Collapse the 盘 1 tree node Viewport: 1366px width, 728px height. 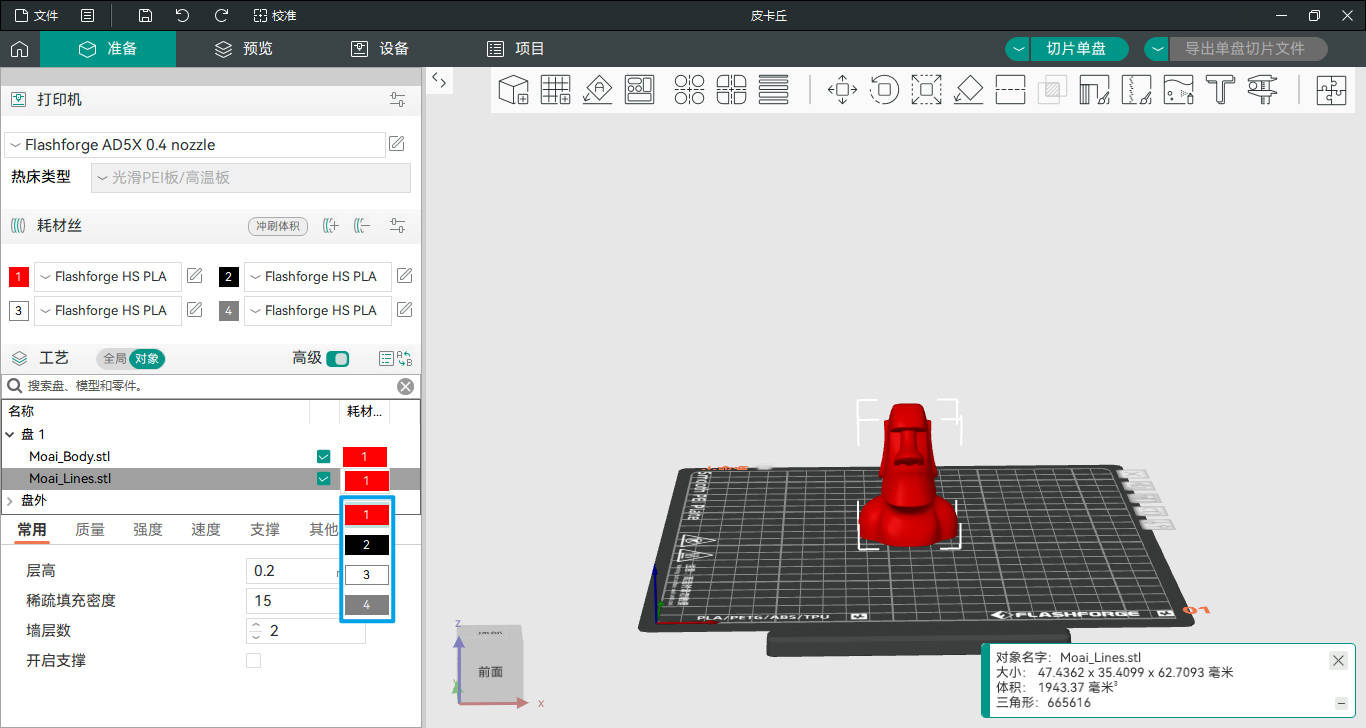coord(11,435)
